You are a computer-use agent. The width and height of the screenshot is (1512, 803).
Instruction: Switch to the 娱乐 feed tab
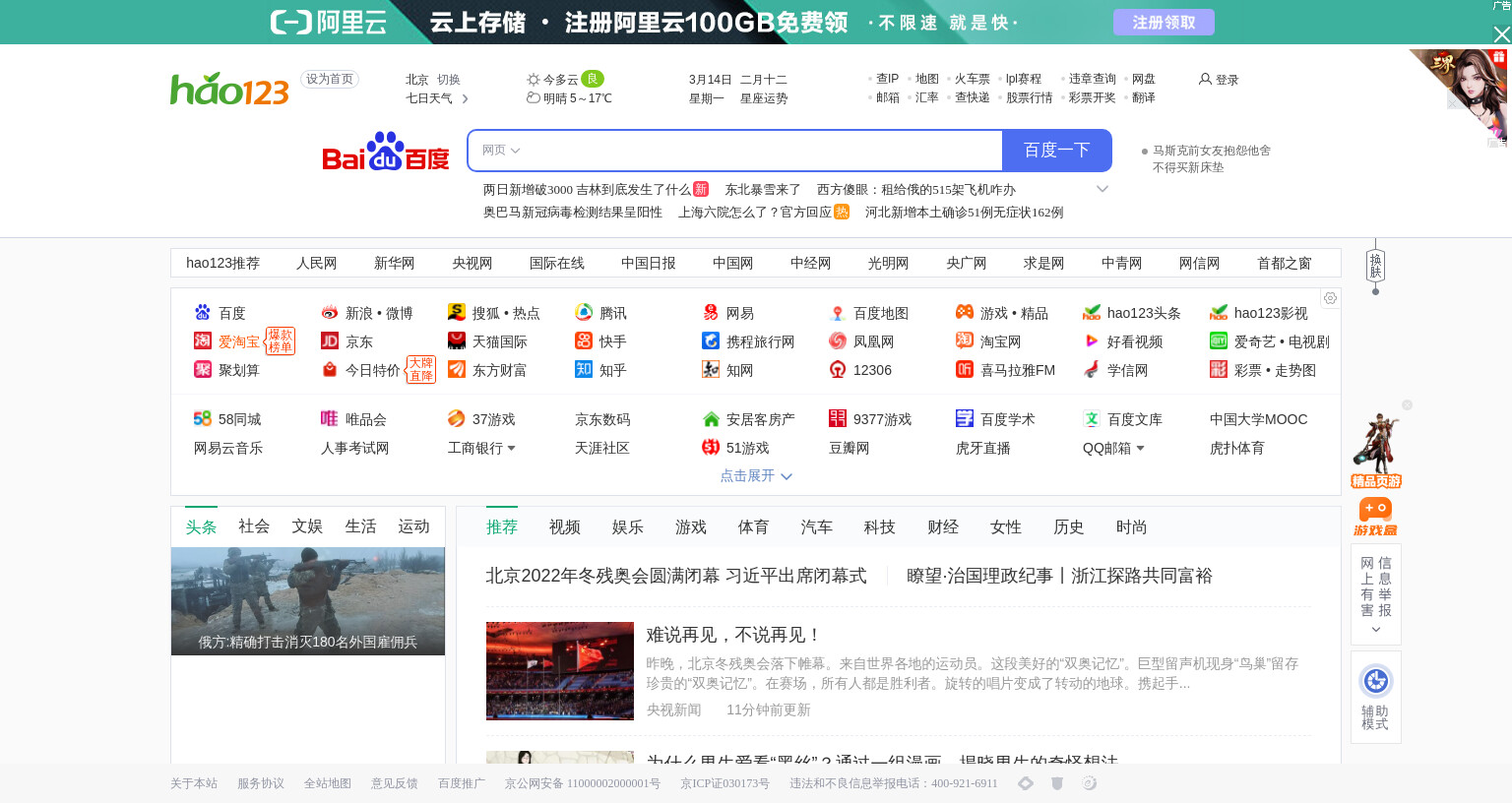click(628, 527)
